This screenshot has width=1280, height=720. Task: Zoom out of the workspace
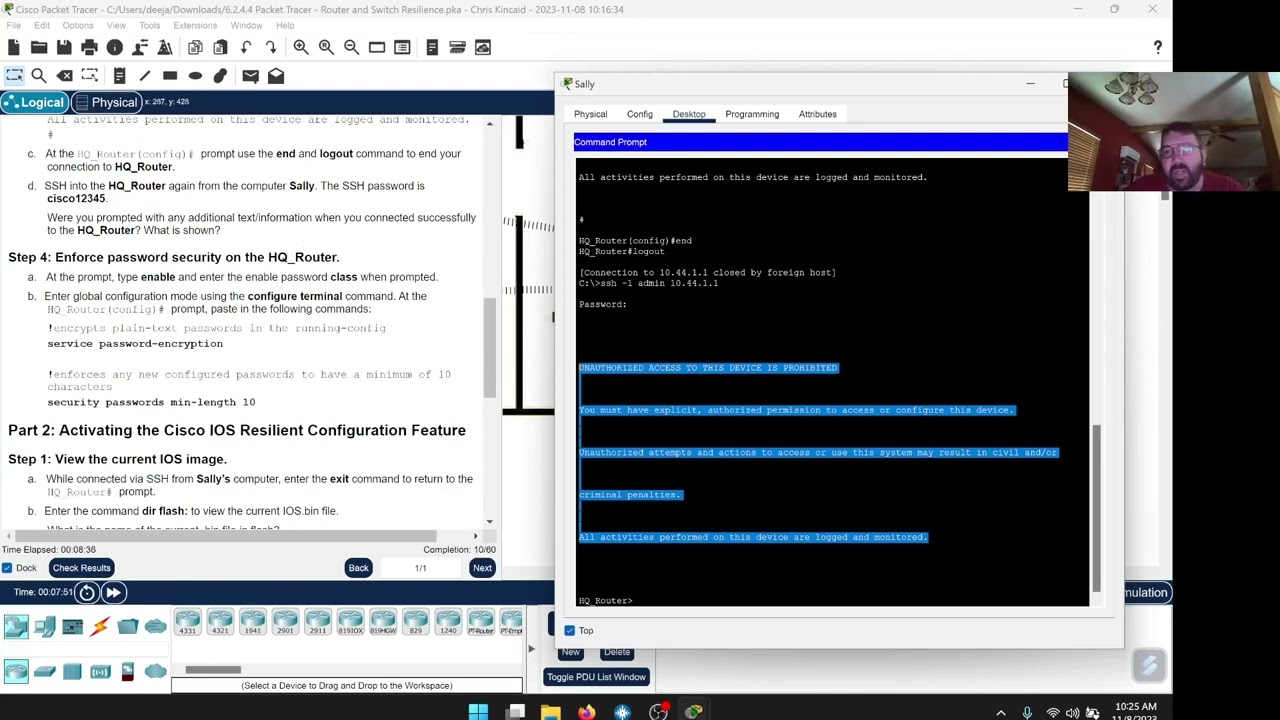tap(351, 47)
